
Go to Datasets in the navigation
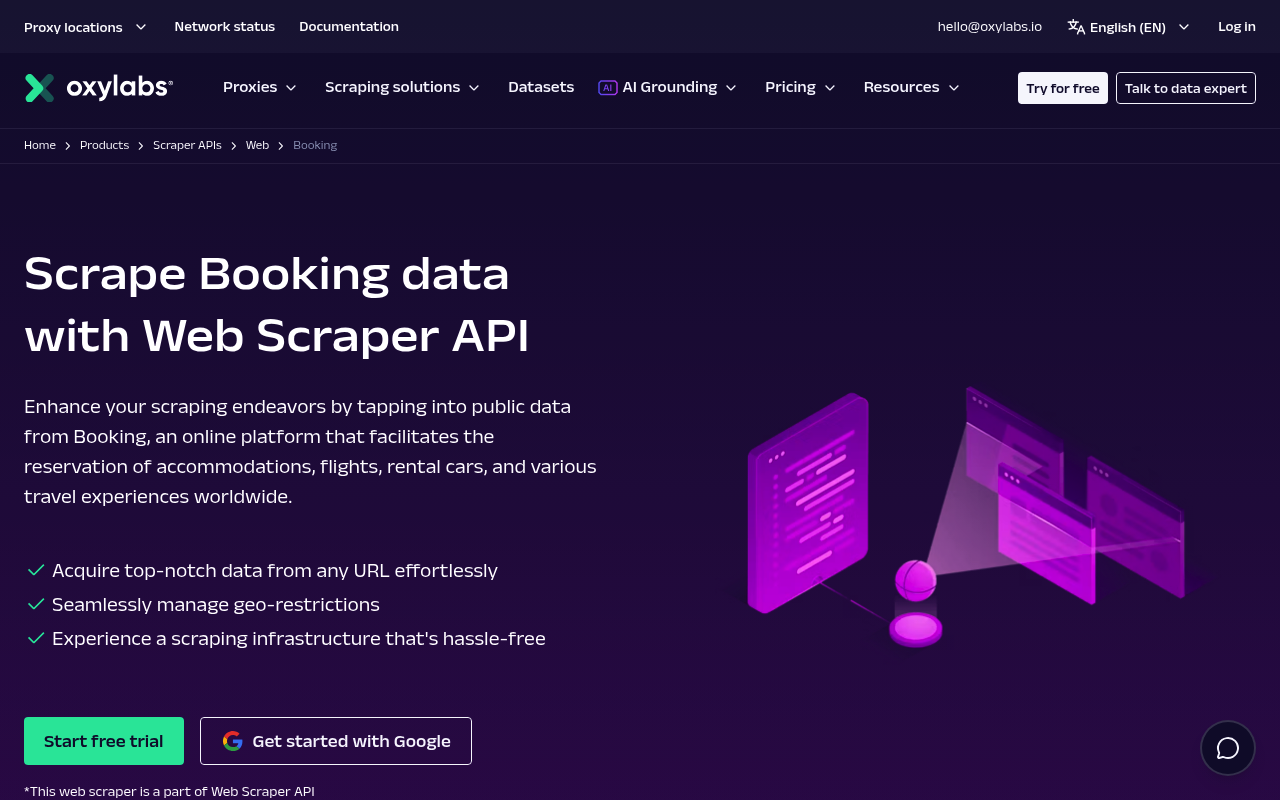tap(541, 88)
